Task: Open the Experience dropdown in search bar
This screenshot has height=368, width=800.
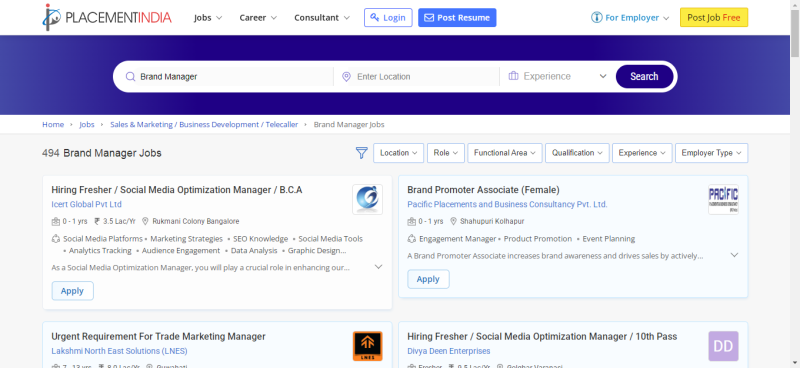Action: pos(558,77)
